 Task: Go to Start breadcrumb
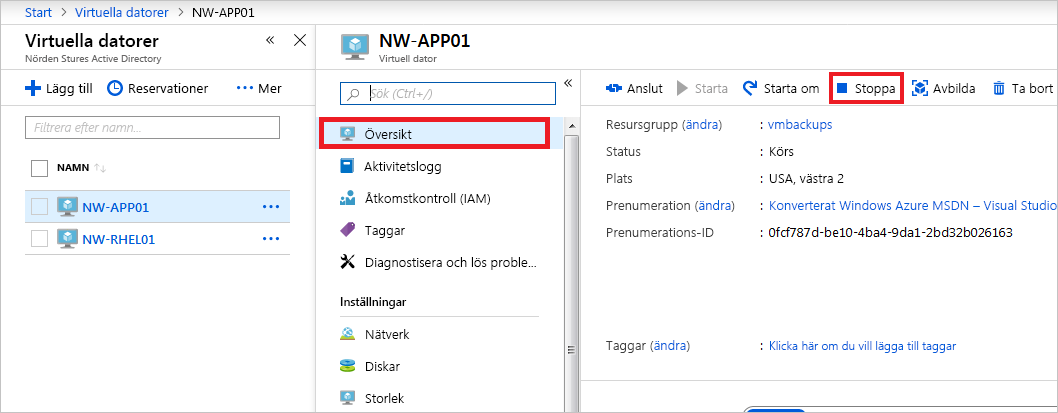click(38, 12)
